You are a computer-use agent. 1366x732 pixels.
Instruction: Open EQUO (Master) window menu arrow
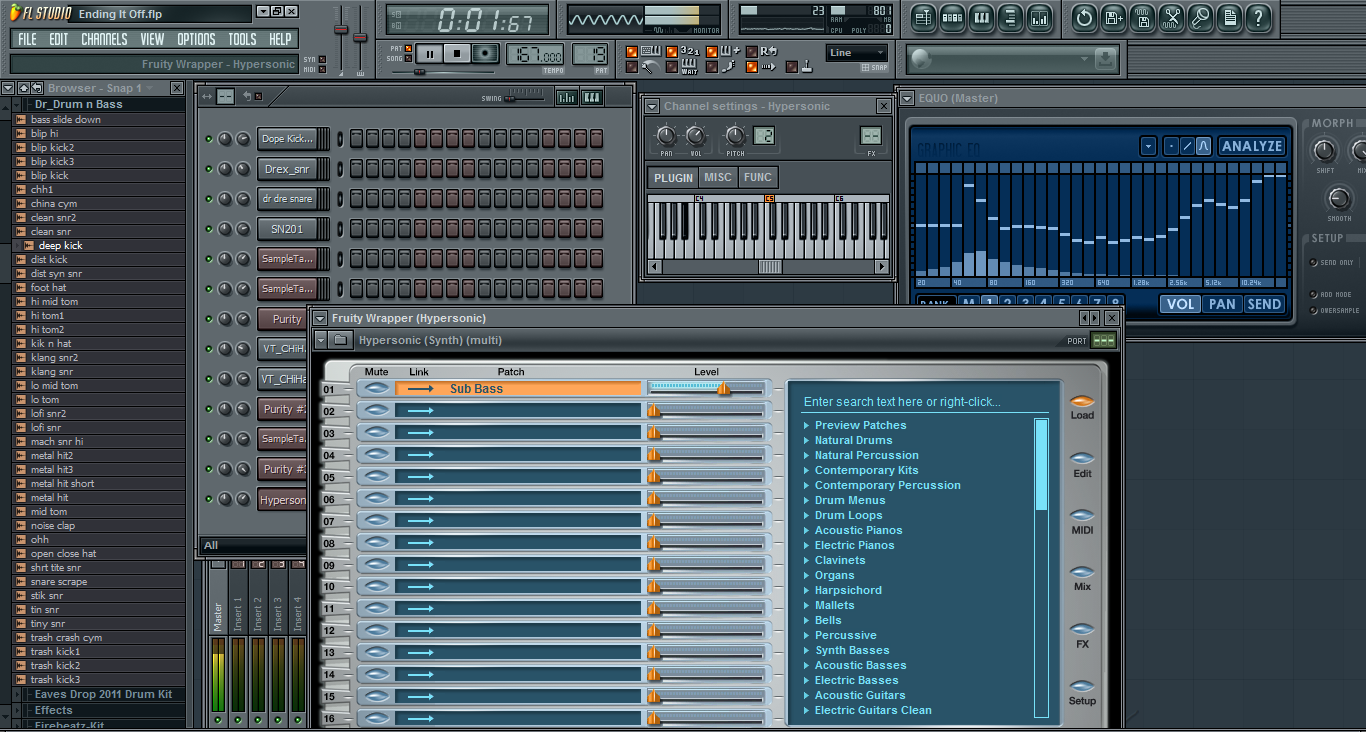tap(907, 98)
